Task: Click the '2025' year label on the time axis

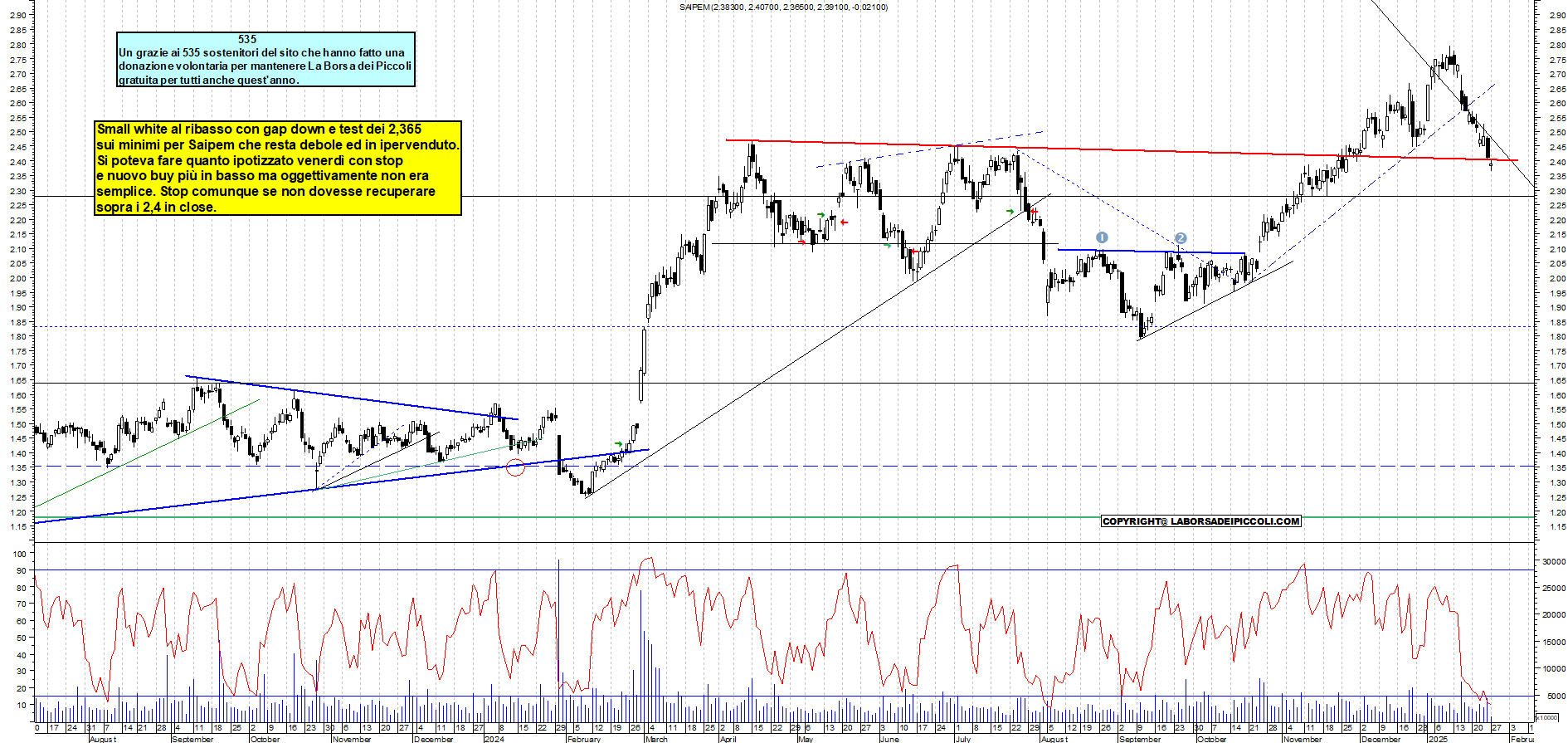Action: click(1438, 739)
